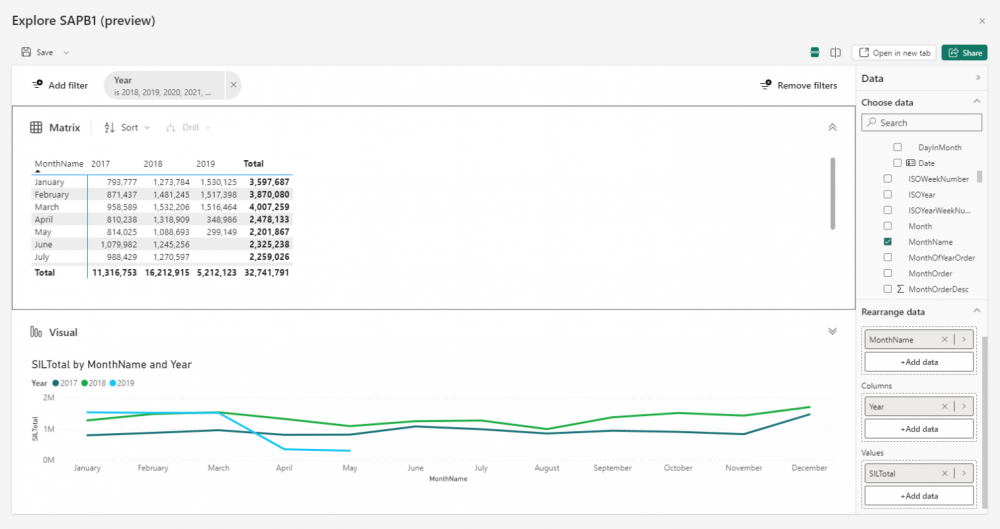Click the Visual bar chart icon
The image size is (1000, 529).
coord(36,332)
